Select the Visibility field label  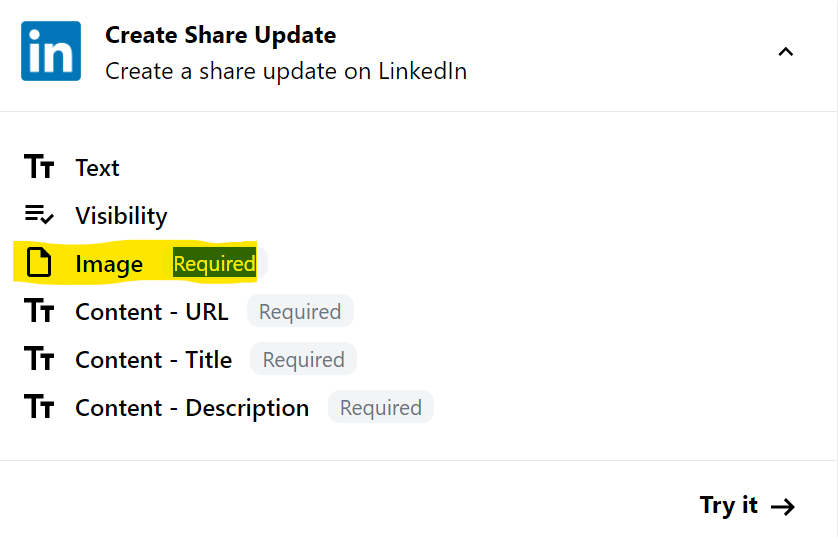(x=121, y=216)
